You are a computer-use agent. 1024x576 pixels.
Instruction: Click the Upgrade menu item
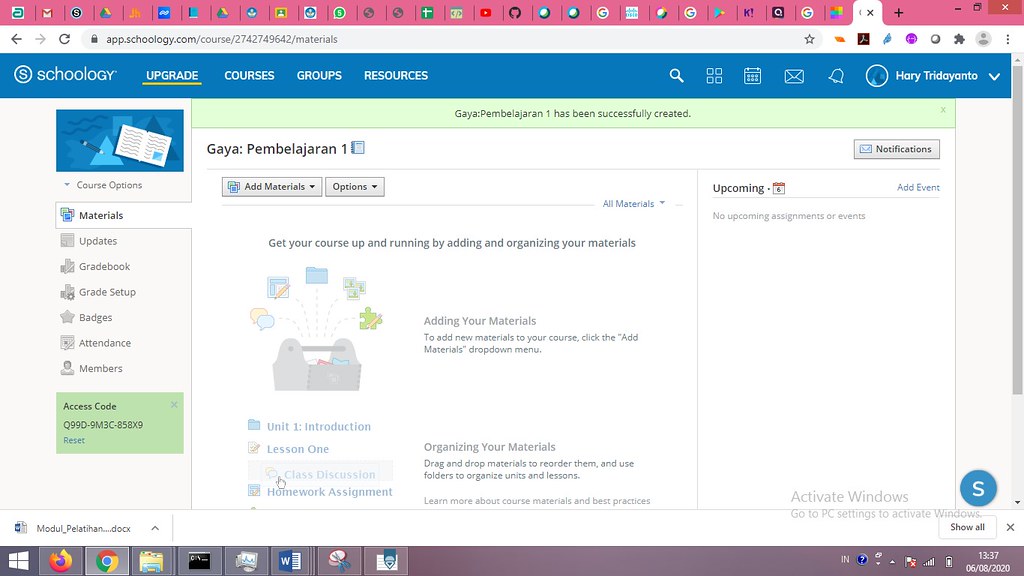click(172, 76)
